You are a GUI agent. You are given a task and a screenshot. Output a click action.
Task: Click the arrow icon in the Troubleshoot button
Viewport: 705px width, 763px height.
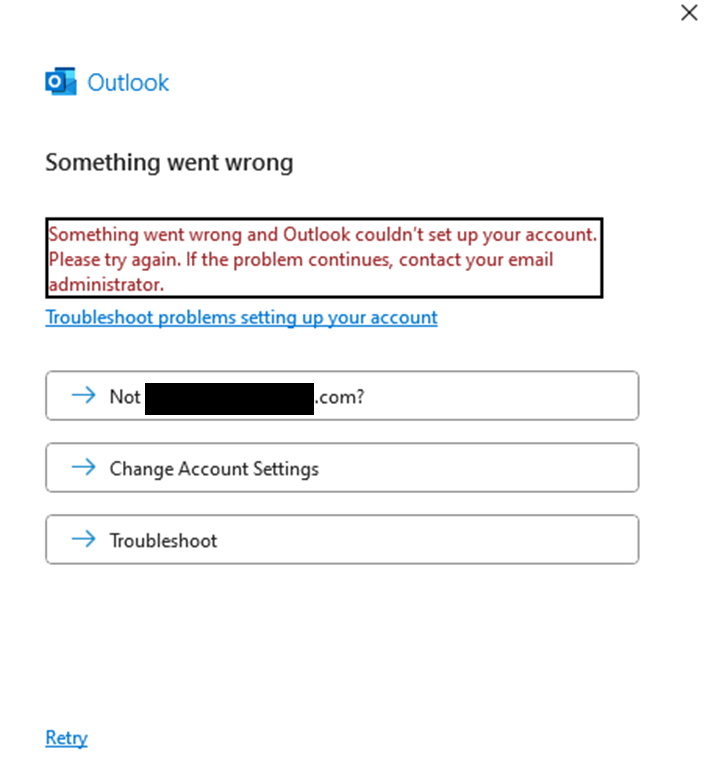(83, 539)
